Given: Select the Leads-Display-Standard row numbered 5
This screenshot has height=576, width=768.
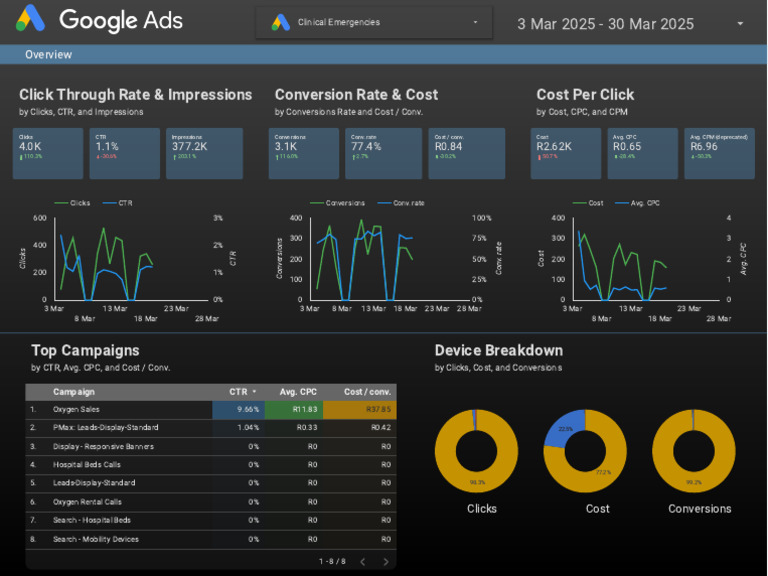Looking at the screenshot, I should coord(211,483).
